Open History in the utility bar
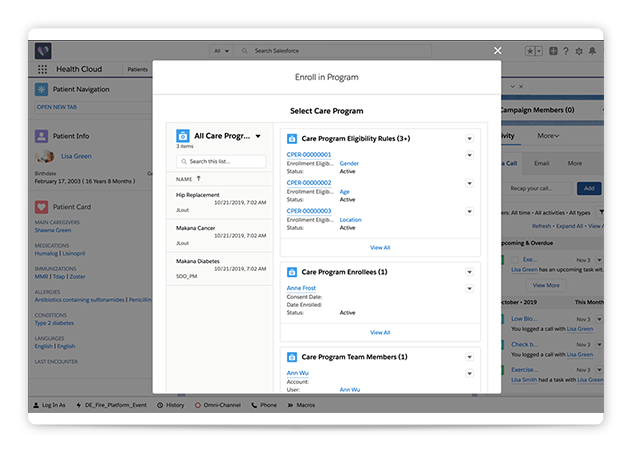The height and width of the screenshot is (456, 632). 170,405
